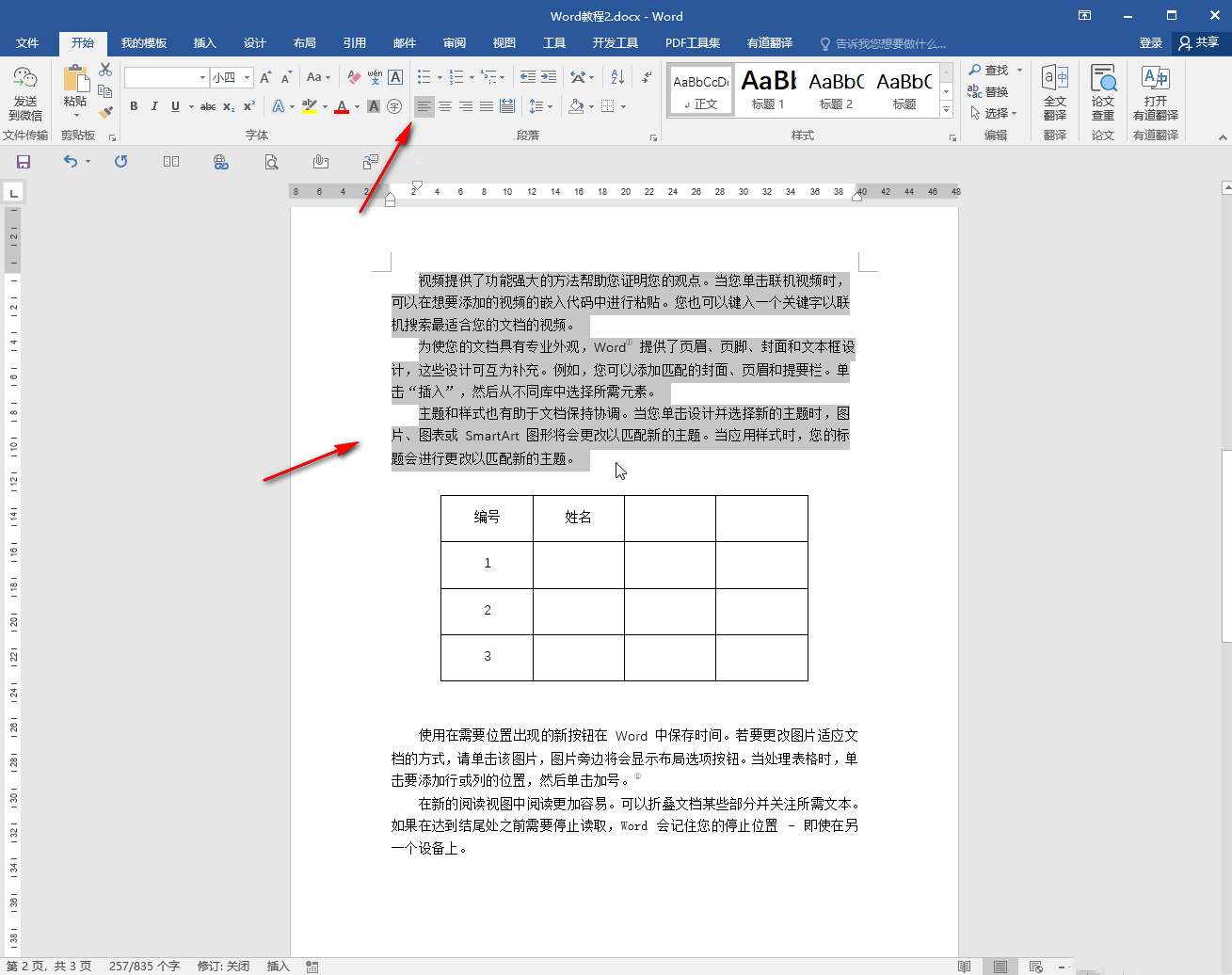1232x975 pixels.
Task: Expand the bullets list dropdown
Action: (x=440, y=78)
